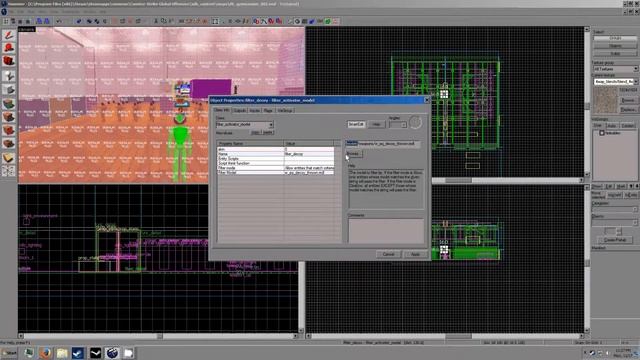Click the Help button in Object Properties

(x=376, y=124)
